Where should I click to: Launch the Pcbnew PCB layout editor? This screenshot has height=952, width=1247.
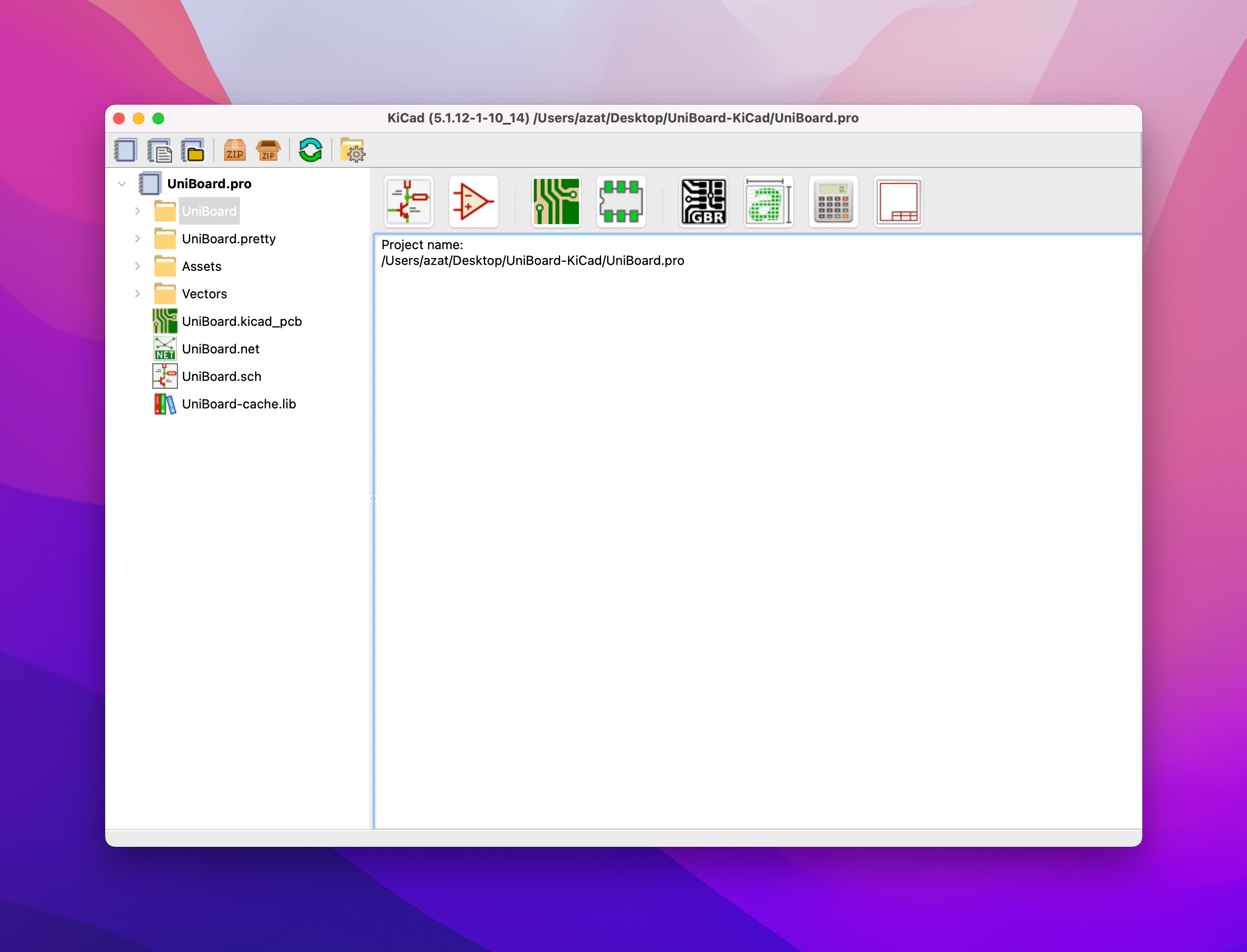coord(556,202)
